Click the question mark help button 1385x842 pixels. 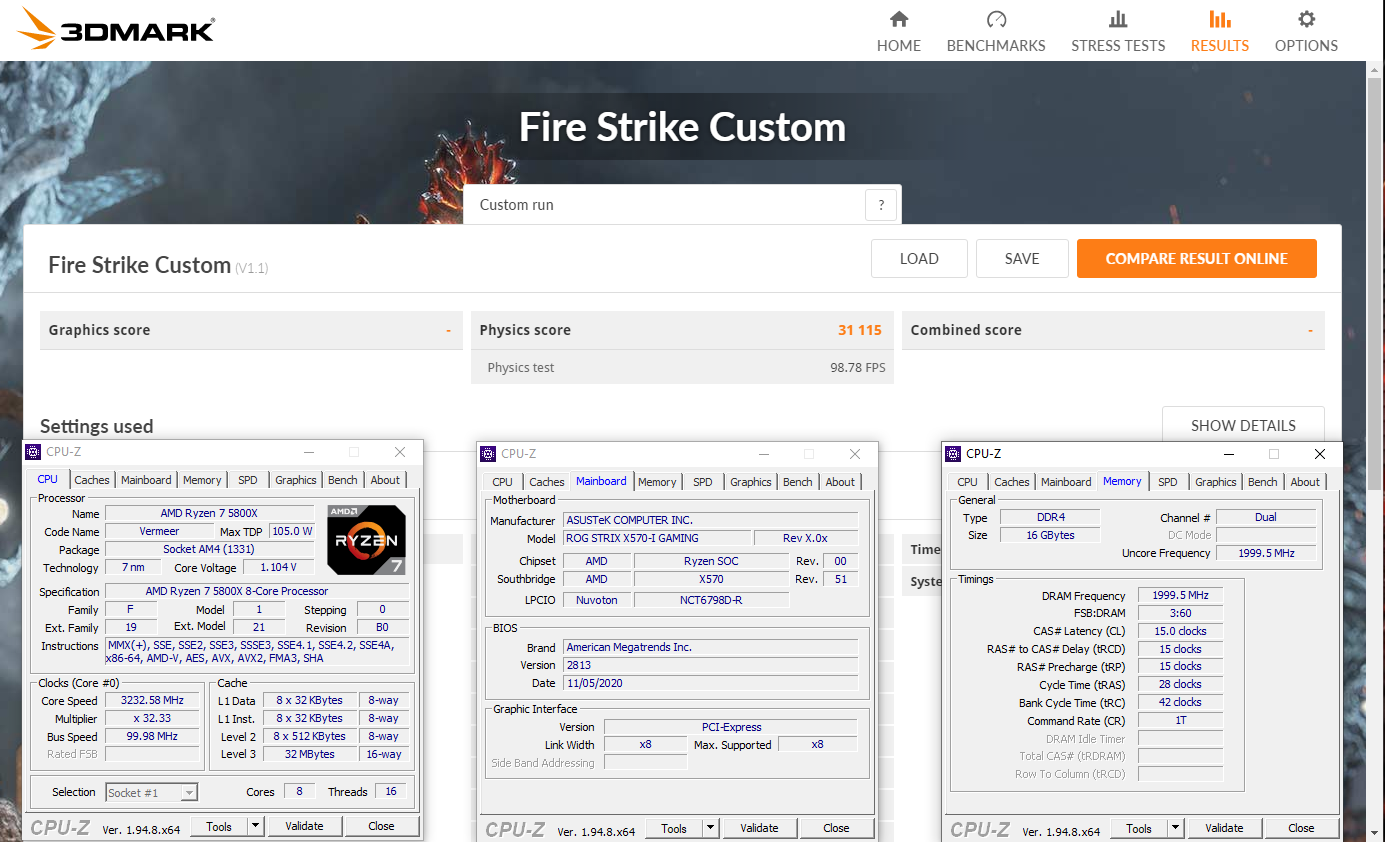point(881,205)
